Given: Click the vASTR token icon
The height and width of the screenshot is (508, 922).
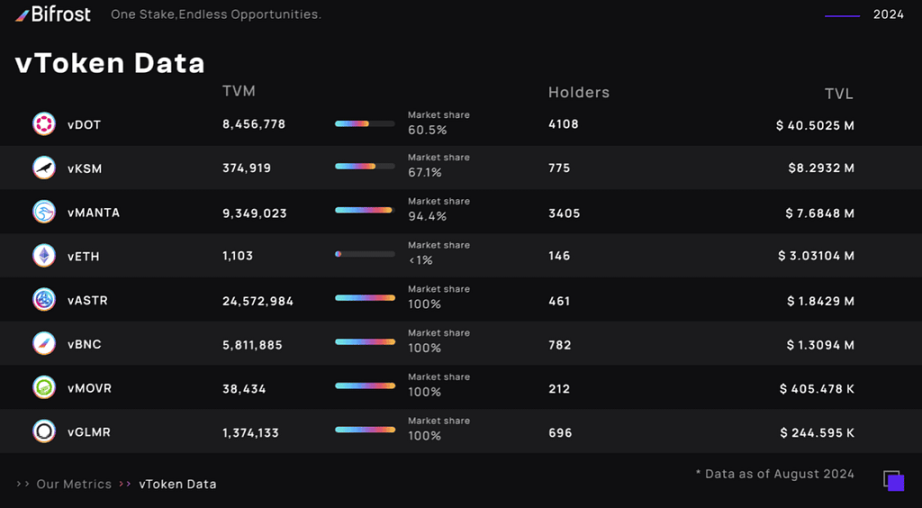Looking at the screenshot, I should tap(44, 300).
